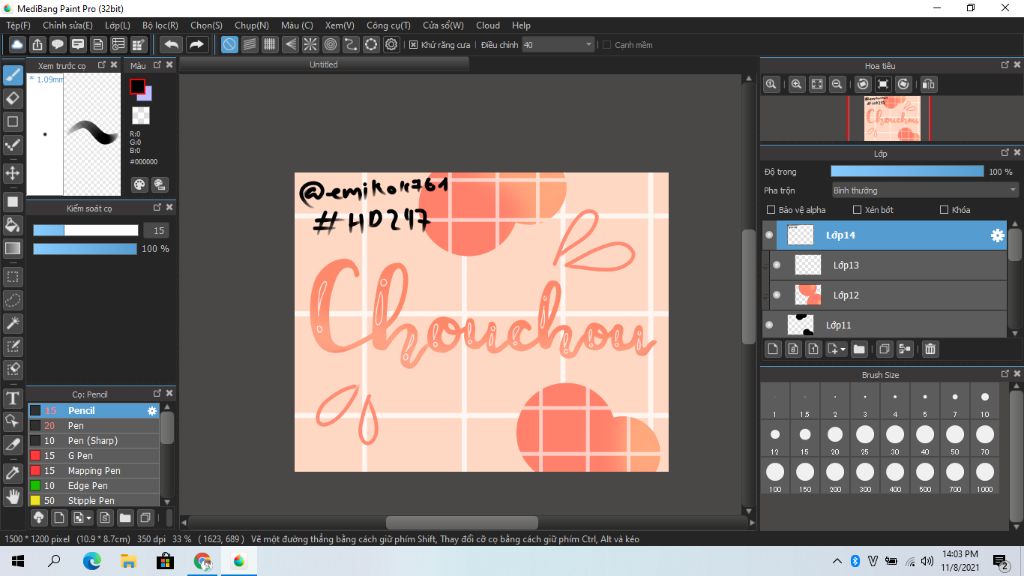Enable the concentric circle snap
The height and width of the screenshot is (576, 1024).
pos(330,44)
